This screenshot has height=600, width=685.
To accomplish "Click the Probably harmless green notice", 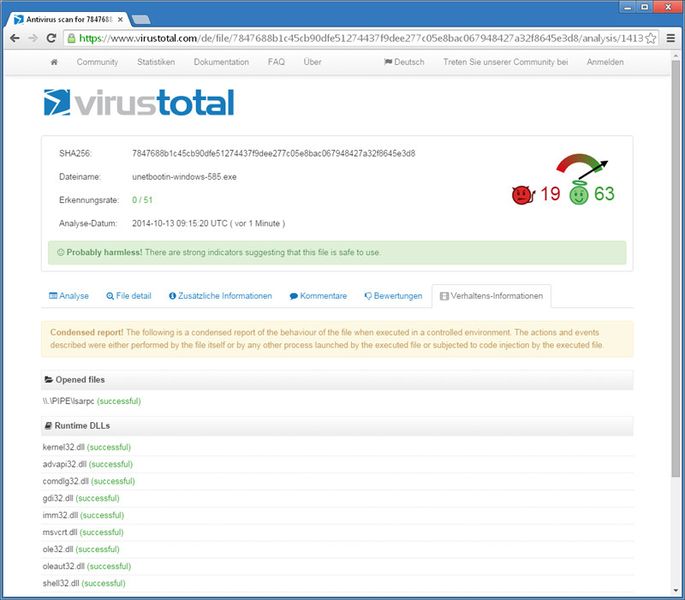I will click(x=337, y=253).
